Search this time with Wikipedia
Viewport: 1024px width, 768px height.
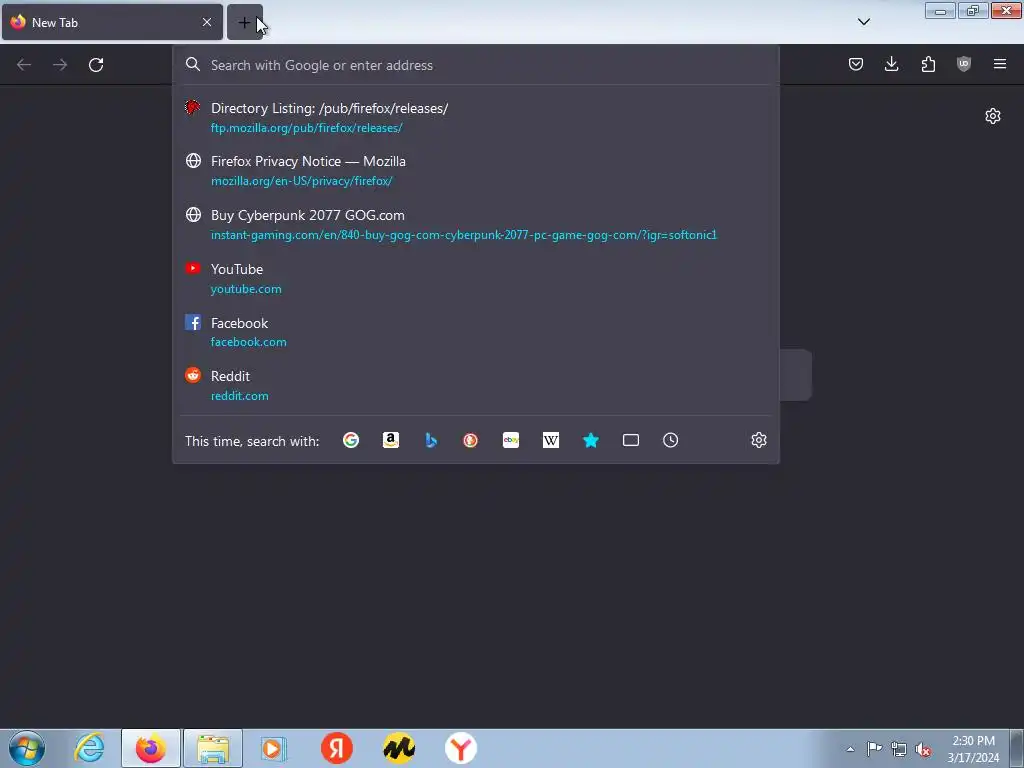coord(551,440)
